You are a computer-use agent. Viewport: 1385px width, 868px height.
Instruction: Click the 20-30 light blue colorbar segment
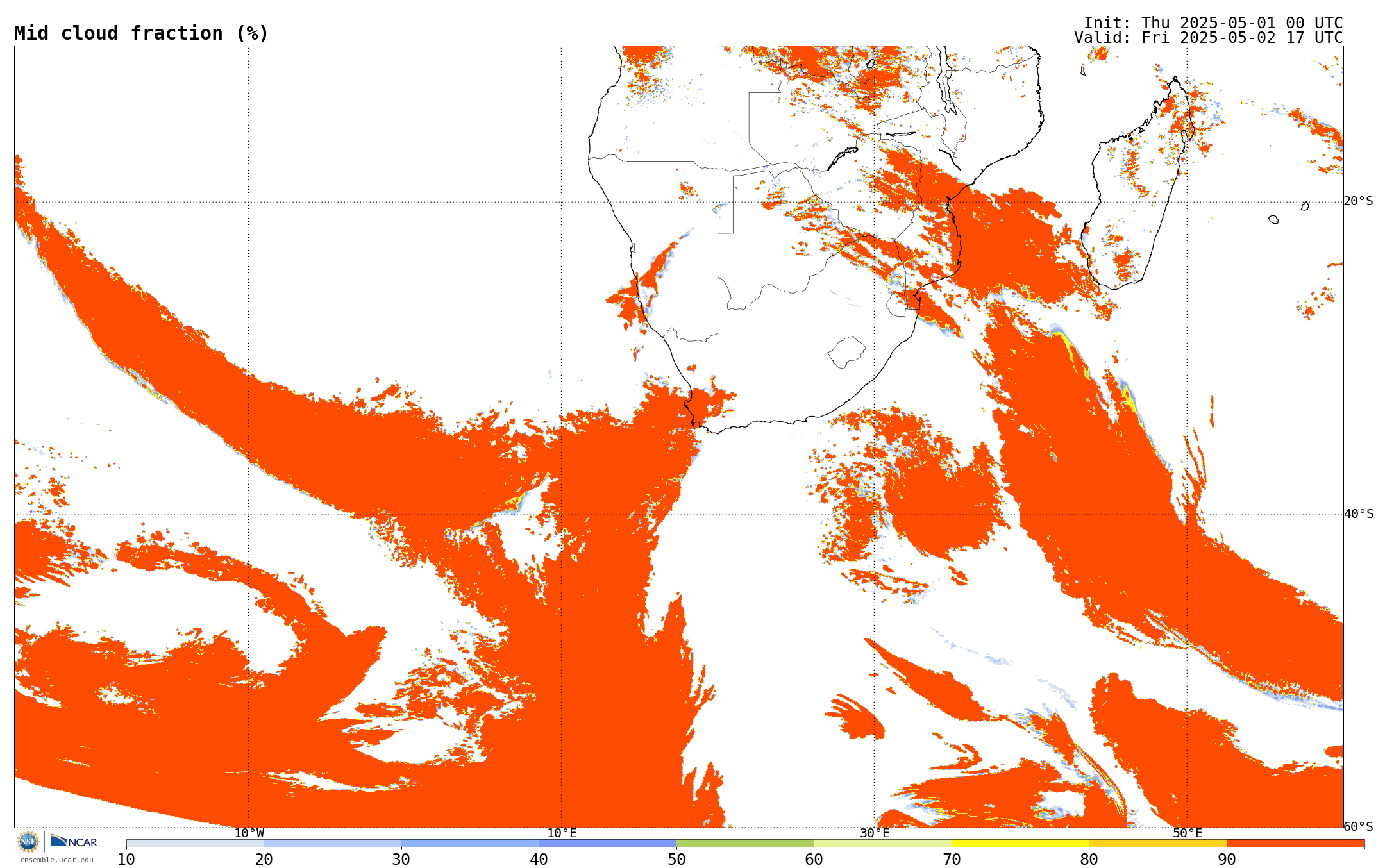[333, 844]
